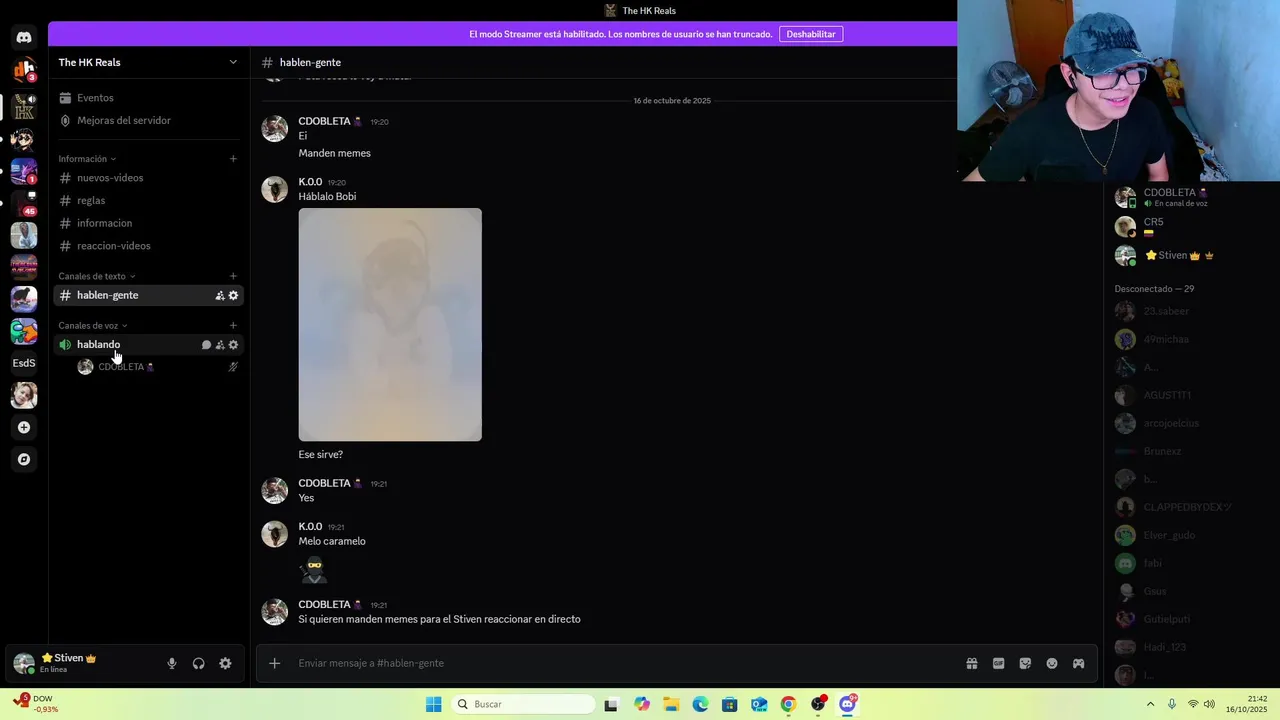Image resolution: width=1280 pixels, height=720 pixels.
Task: Toggle microphone mute in user panel
Action: pyautogui.click(x=172, y=663)
